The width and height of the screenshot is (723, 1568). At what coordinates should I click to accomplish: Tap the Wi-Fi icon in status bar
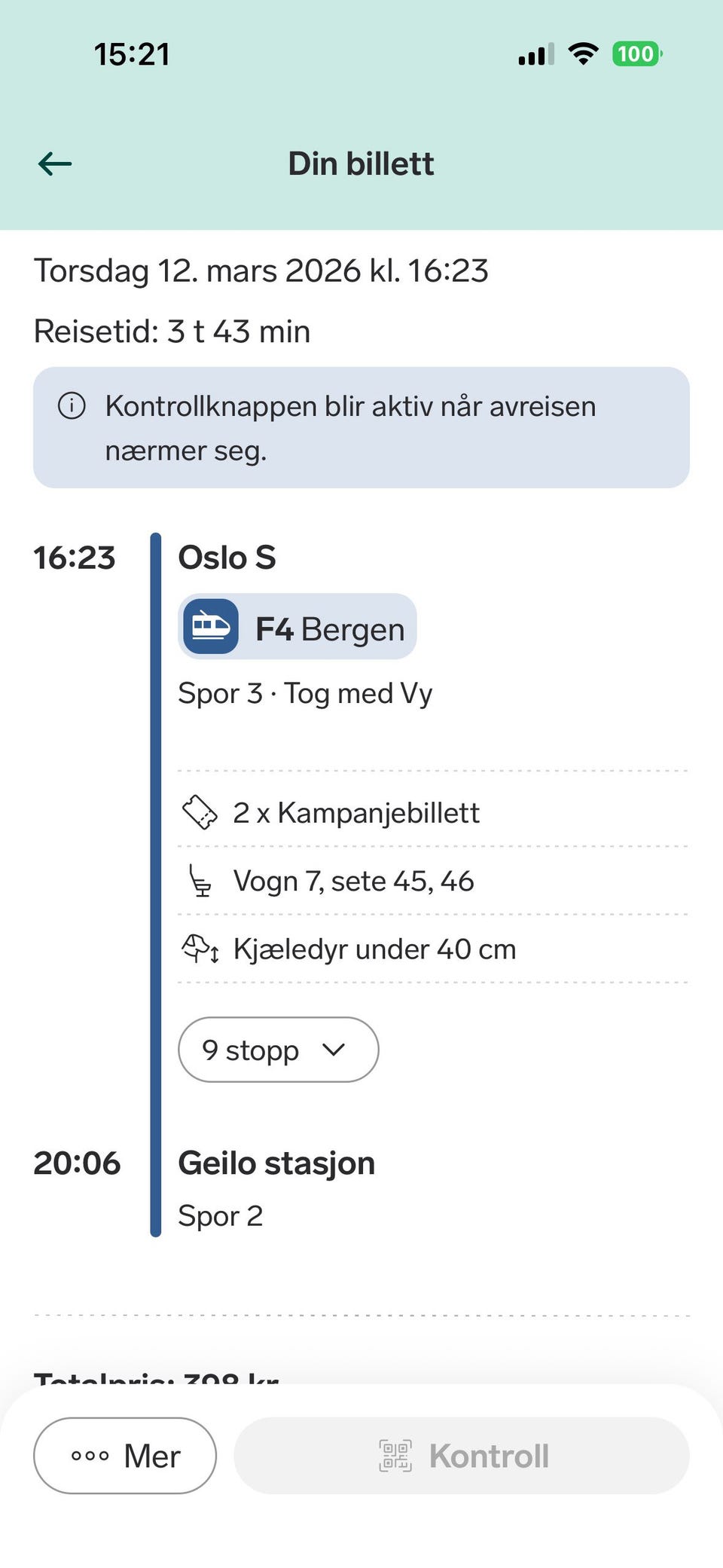click(583, 54)
